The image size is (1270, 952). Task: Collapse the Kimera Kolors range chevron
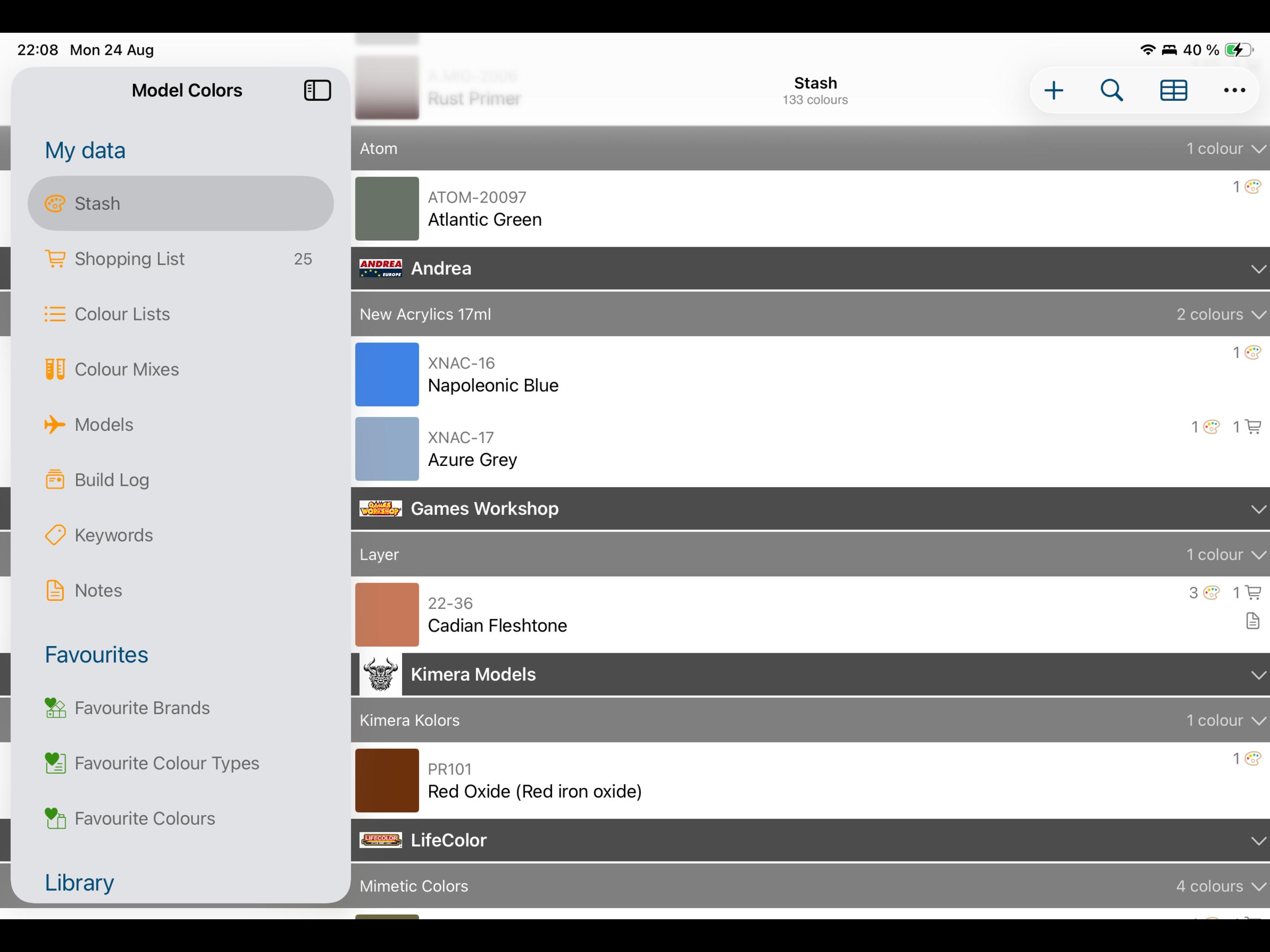pos(1258,721)
